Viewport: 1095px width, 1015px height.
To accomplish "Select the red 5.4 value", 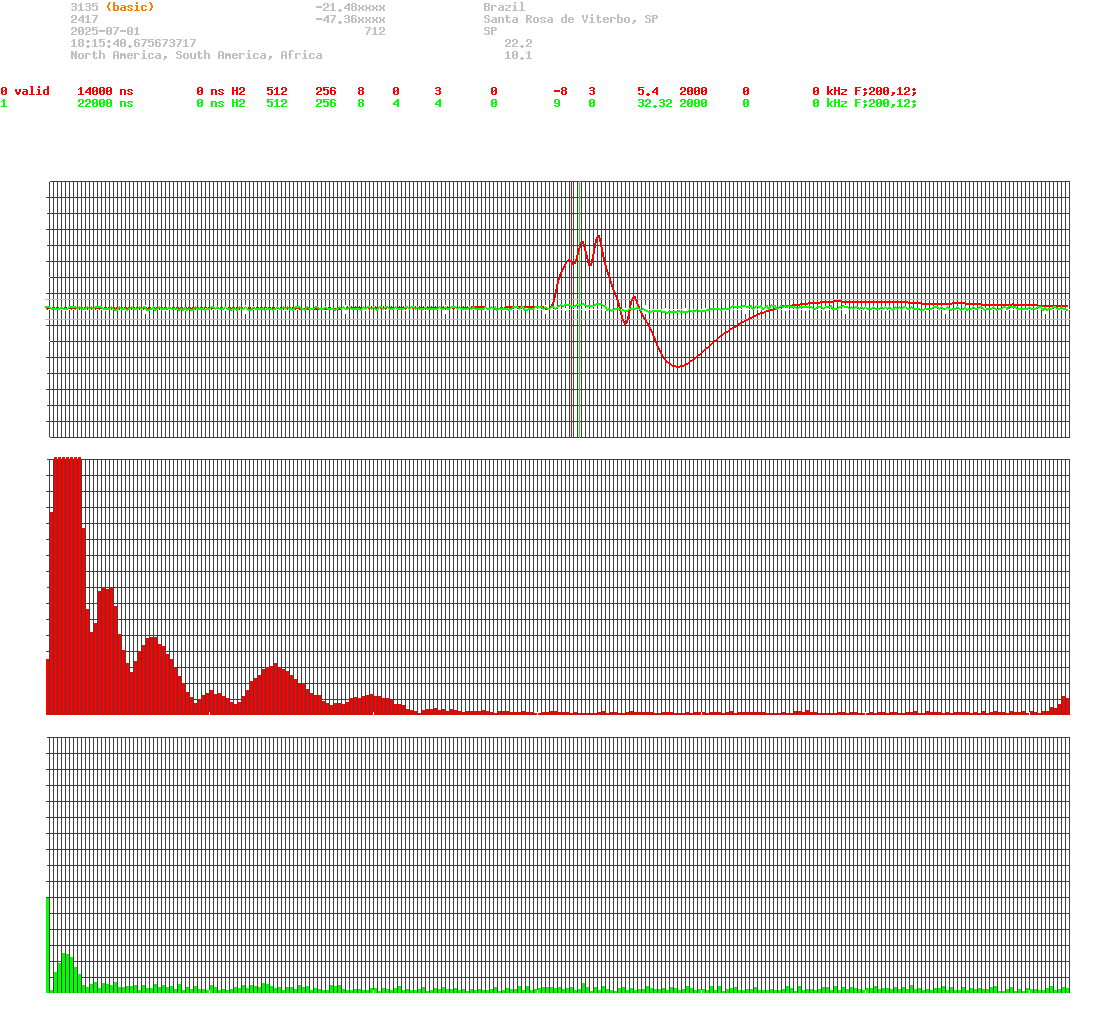I will (648, 92).
